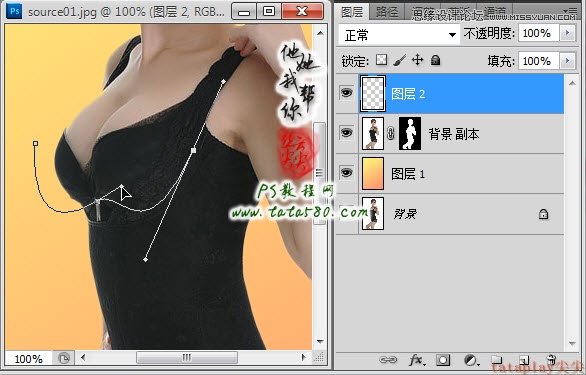Click the document's horizontal scrollbar thumb
The image size is (586, 375).
click(186, 357)
